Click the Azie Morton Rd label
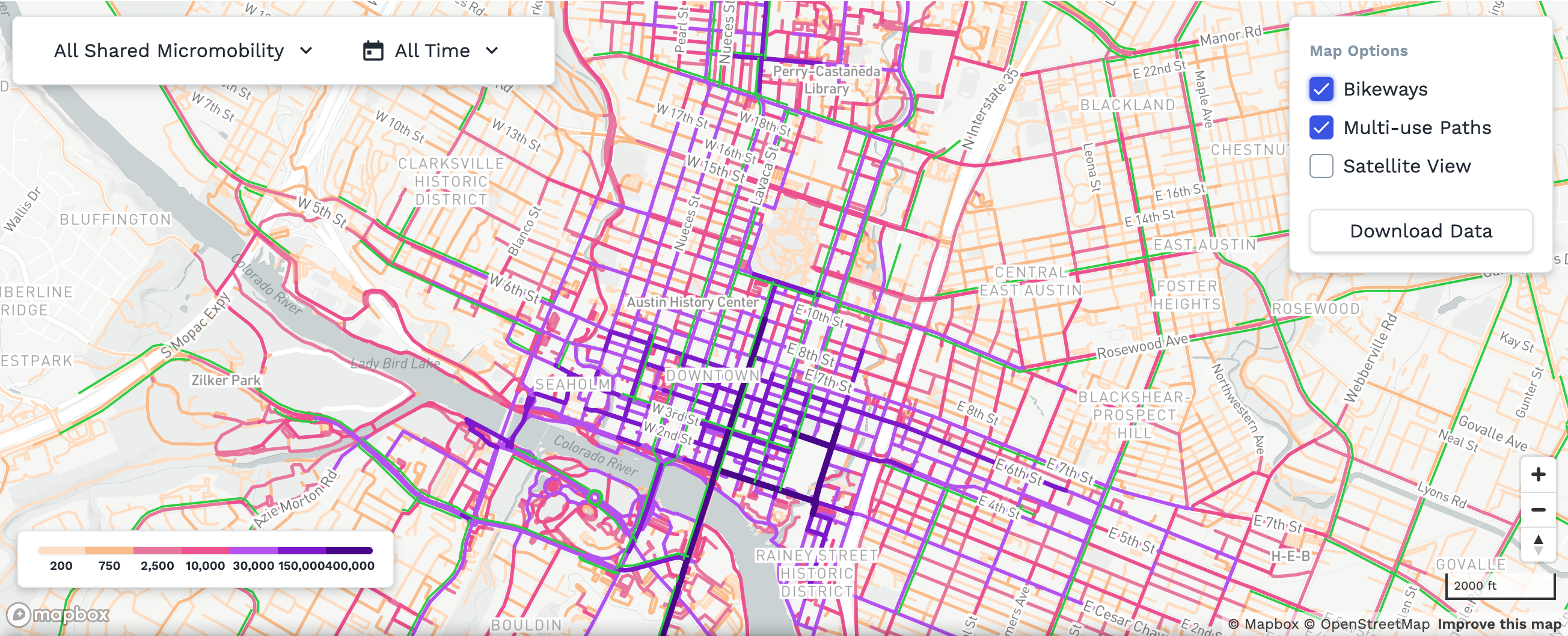Screen dimensions: 1568x636 pyautogui.click(x=295, y=498)
